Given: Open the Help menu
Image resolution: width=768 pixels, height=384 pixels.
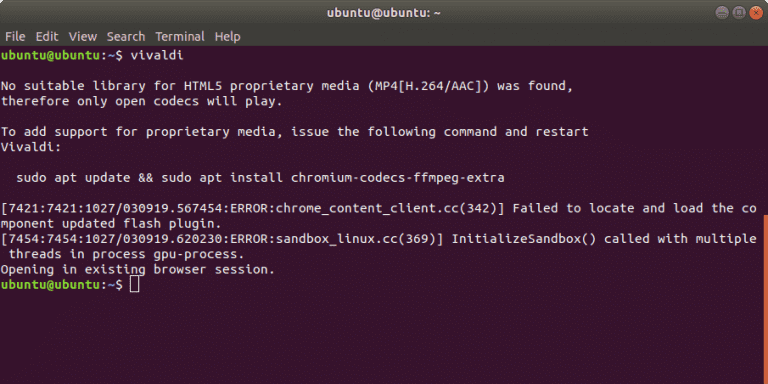Looking at the screenshot, I should 228,36.
